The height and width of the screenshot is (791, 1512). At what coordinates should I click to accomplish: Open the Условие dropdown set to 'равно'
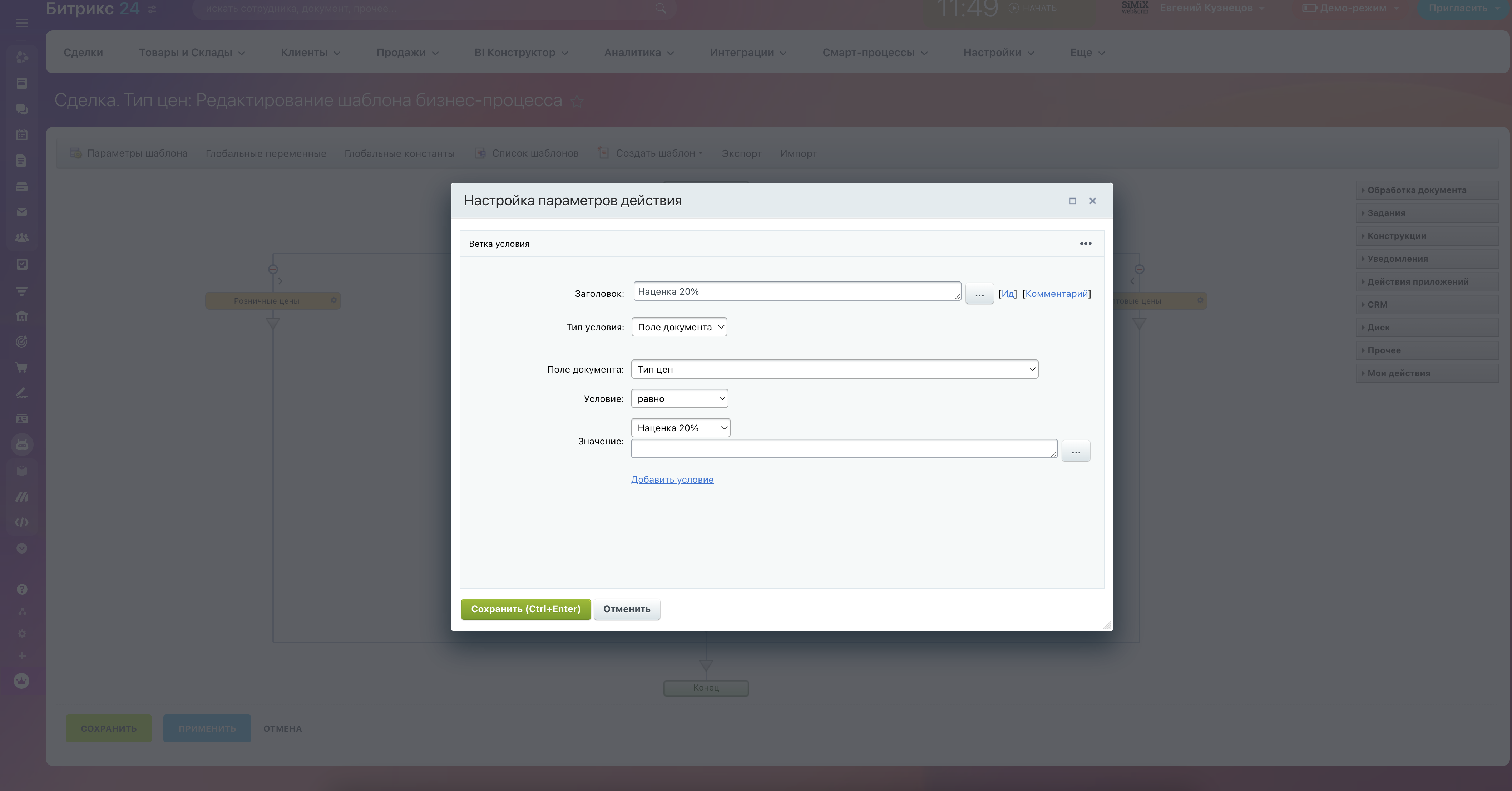click(679, 399)
